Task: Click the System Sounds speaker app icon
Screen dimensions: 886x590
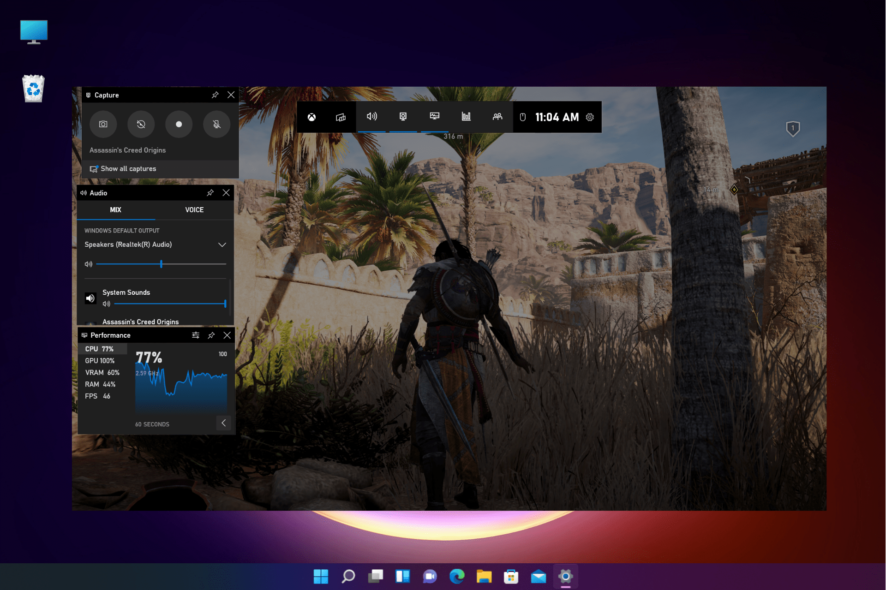Action: (x=90, y=298)
